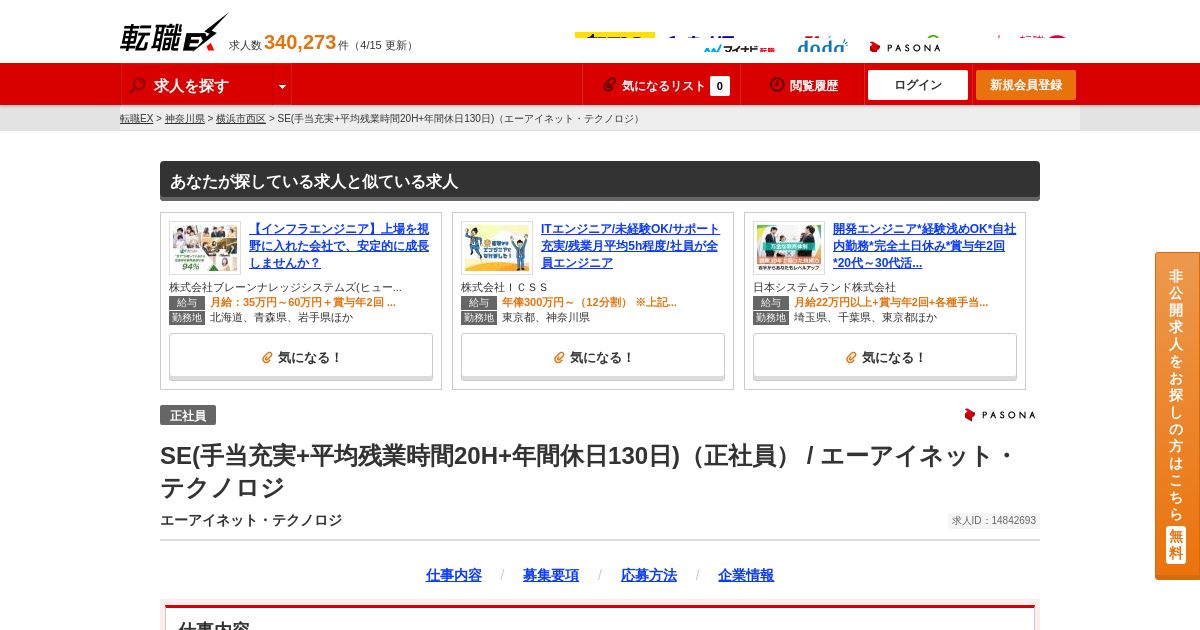Click salary text 月給22万円以上+賞与年2回
The height and width of the screenshot is (630, 1200).
coord(891,302)
